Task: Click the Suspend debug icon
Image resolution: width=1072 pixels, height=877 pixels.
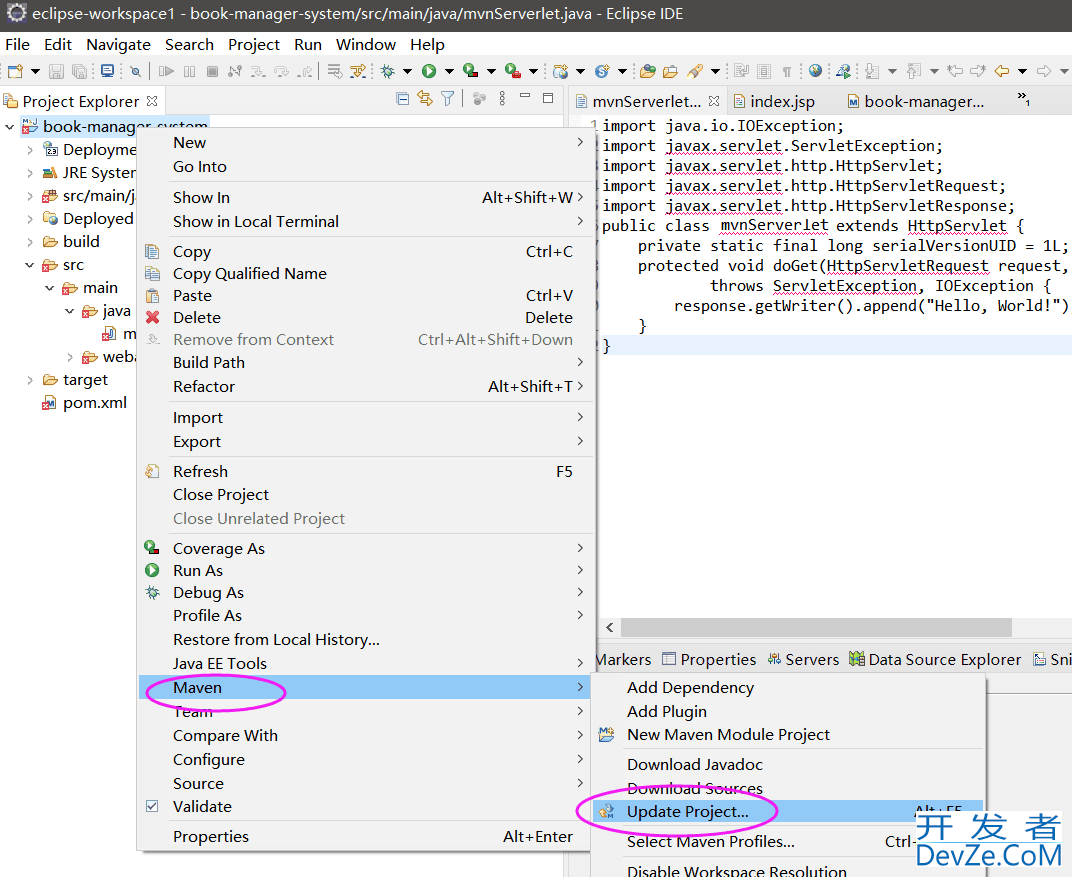Action: (189, 71)
